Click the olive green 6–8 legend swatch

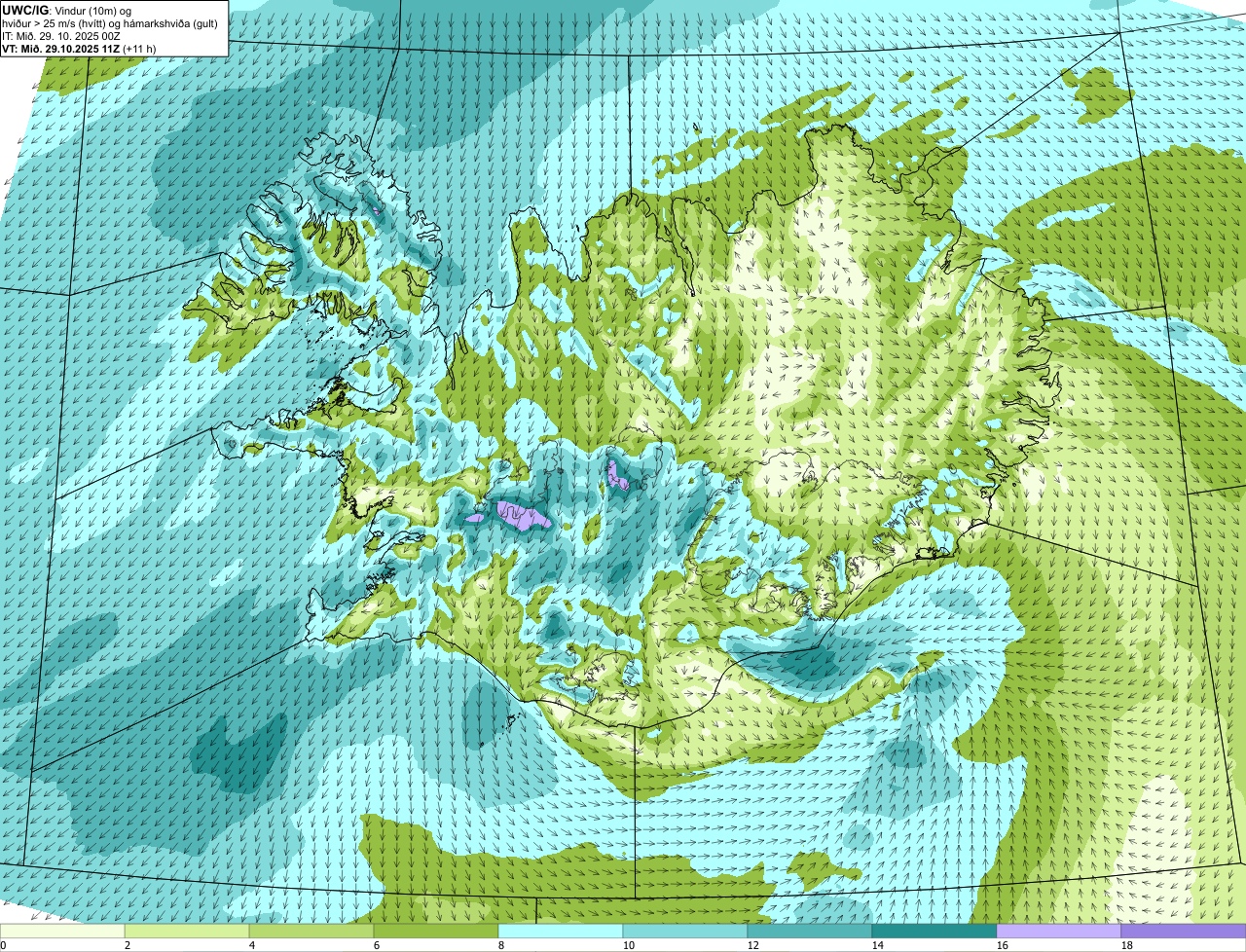point(436,932)
